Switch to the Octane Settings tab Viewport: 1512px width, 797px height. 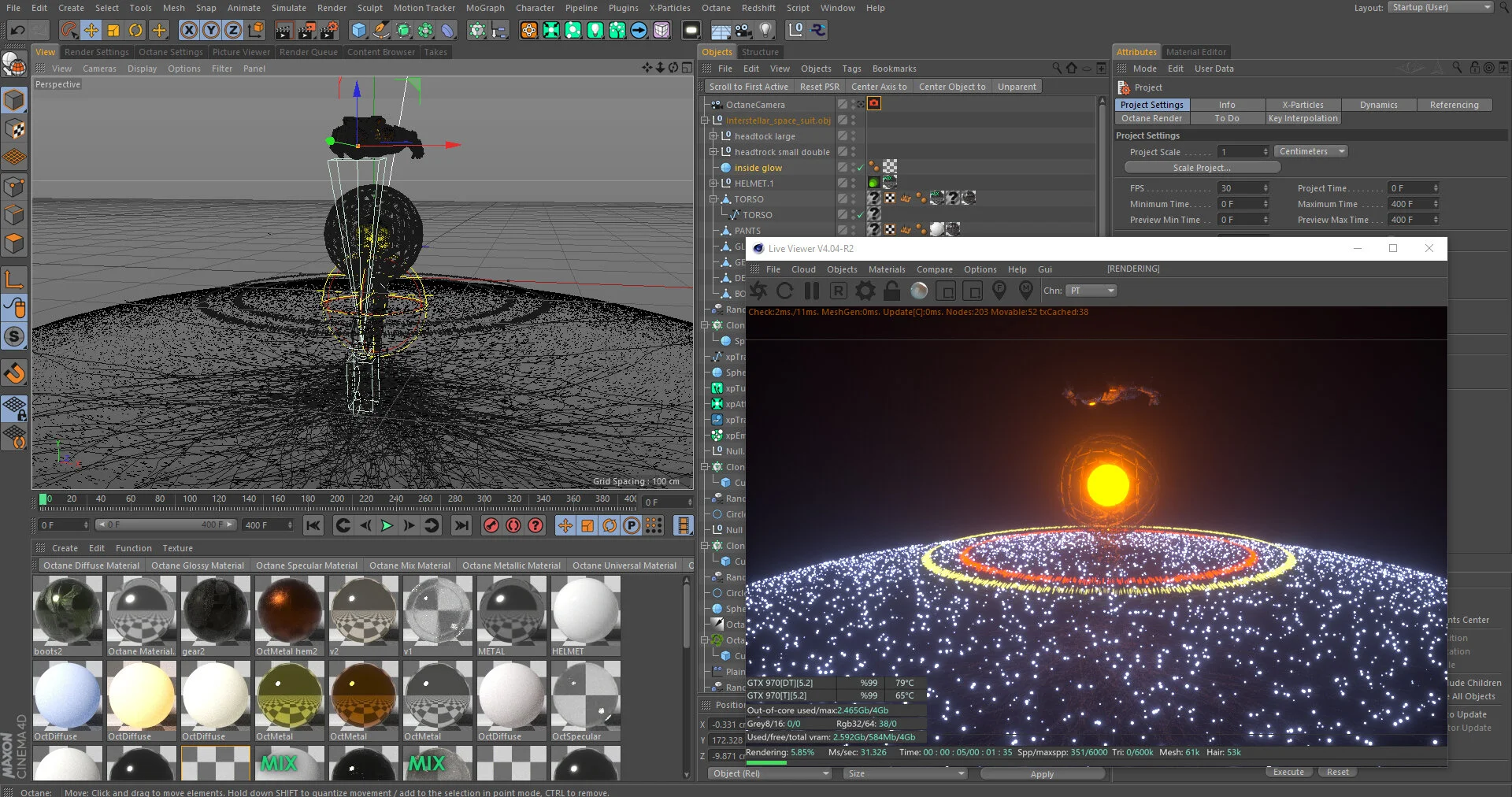pos(170,52)
